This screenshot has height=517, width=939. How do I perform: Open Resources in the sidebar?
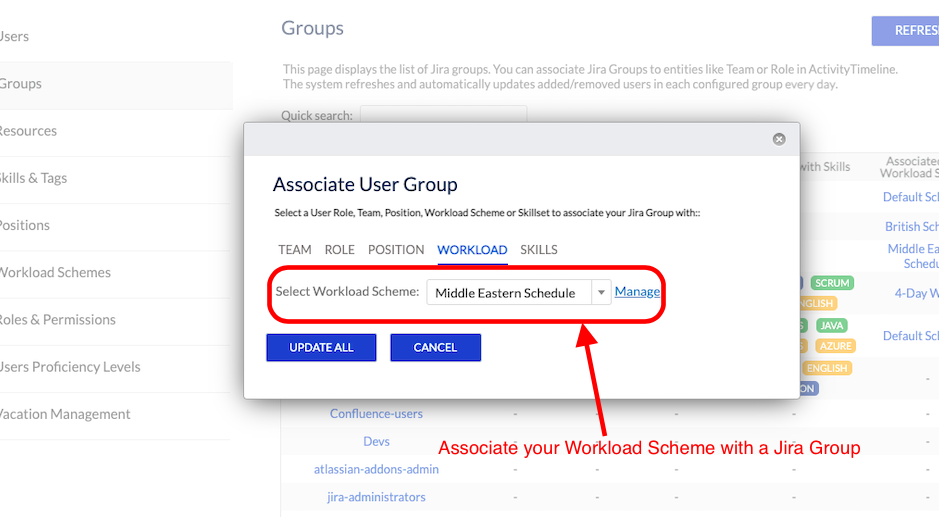[x=28, y=131]
